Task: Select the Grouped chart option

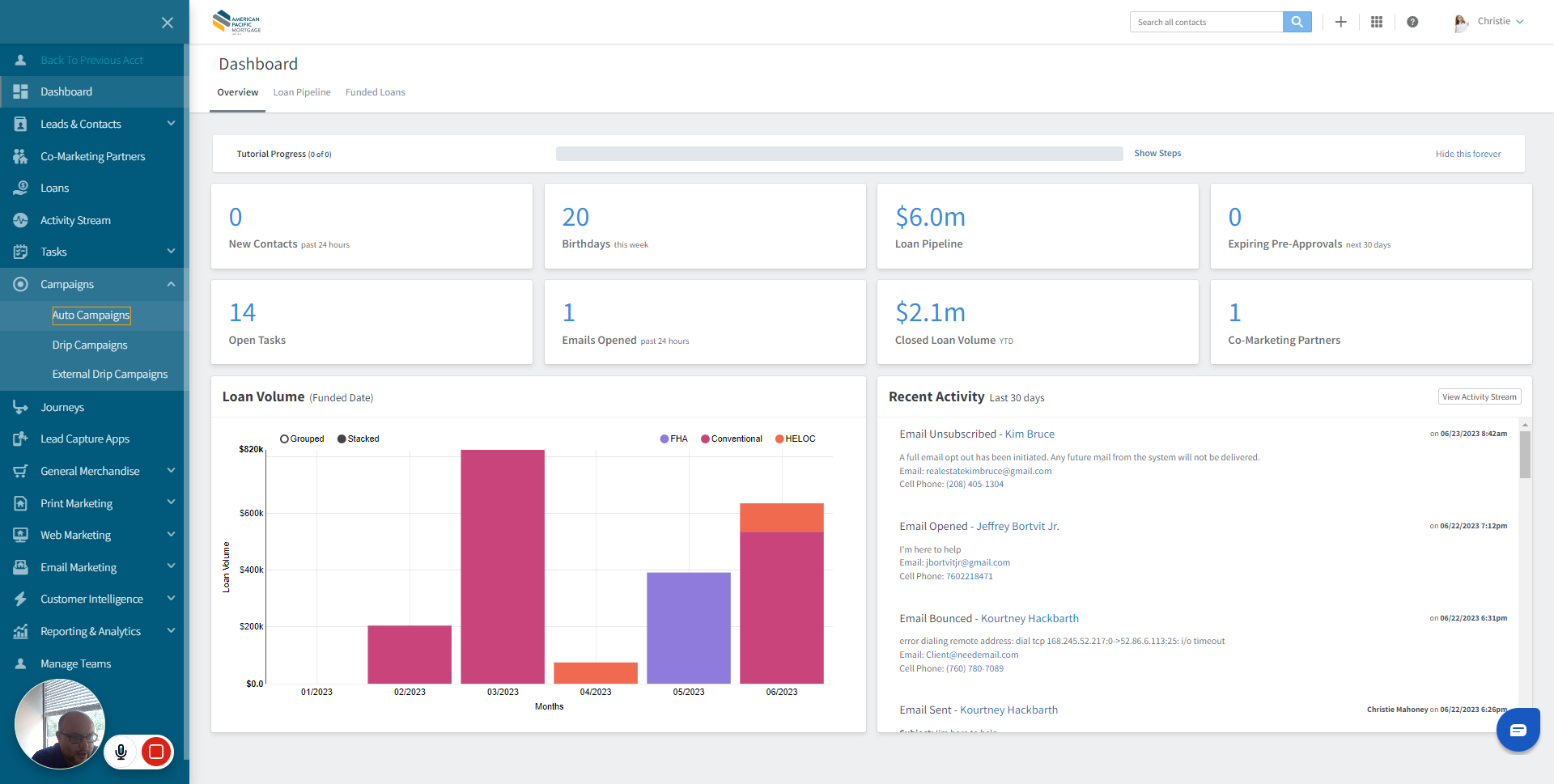Action: tap(302, 439)
